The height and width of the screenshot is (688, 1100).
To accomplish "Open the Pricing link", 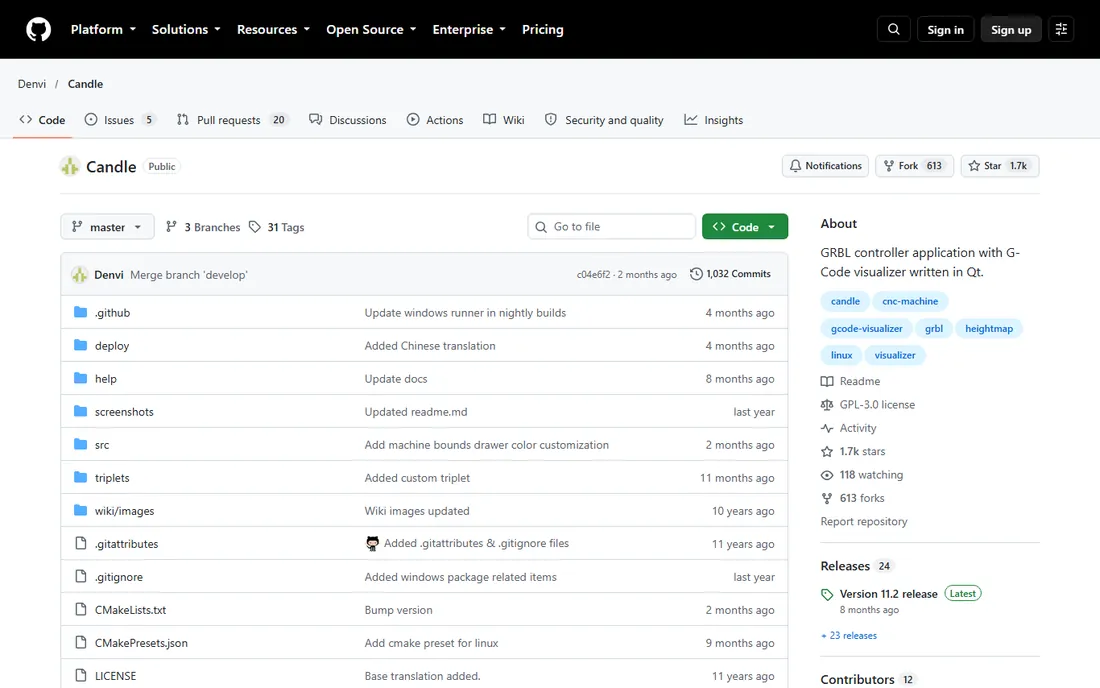I will pos(542,29).
